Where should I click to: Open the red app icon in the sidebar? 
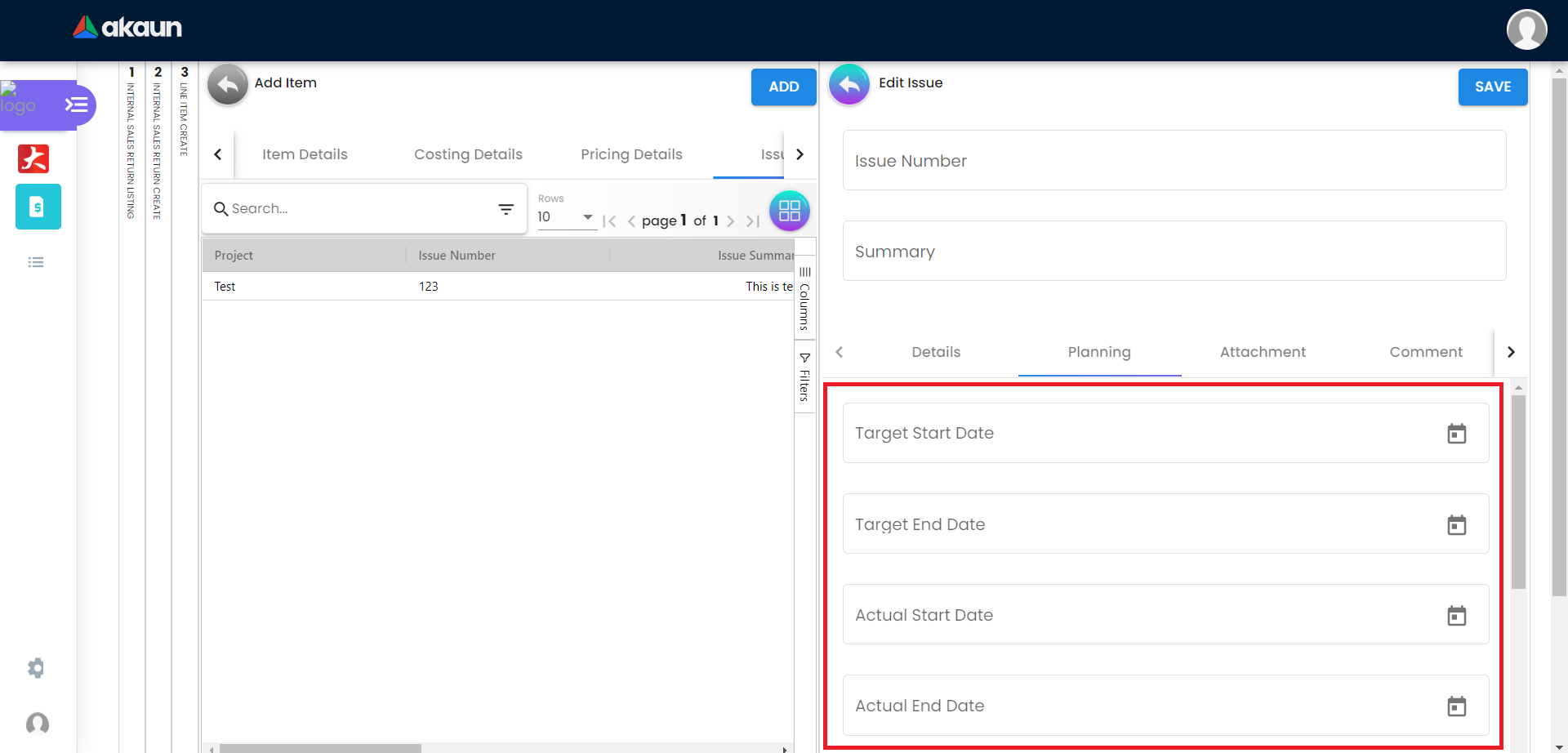(33, 158)
